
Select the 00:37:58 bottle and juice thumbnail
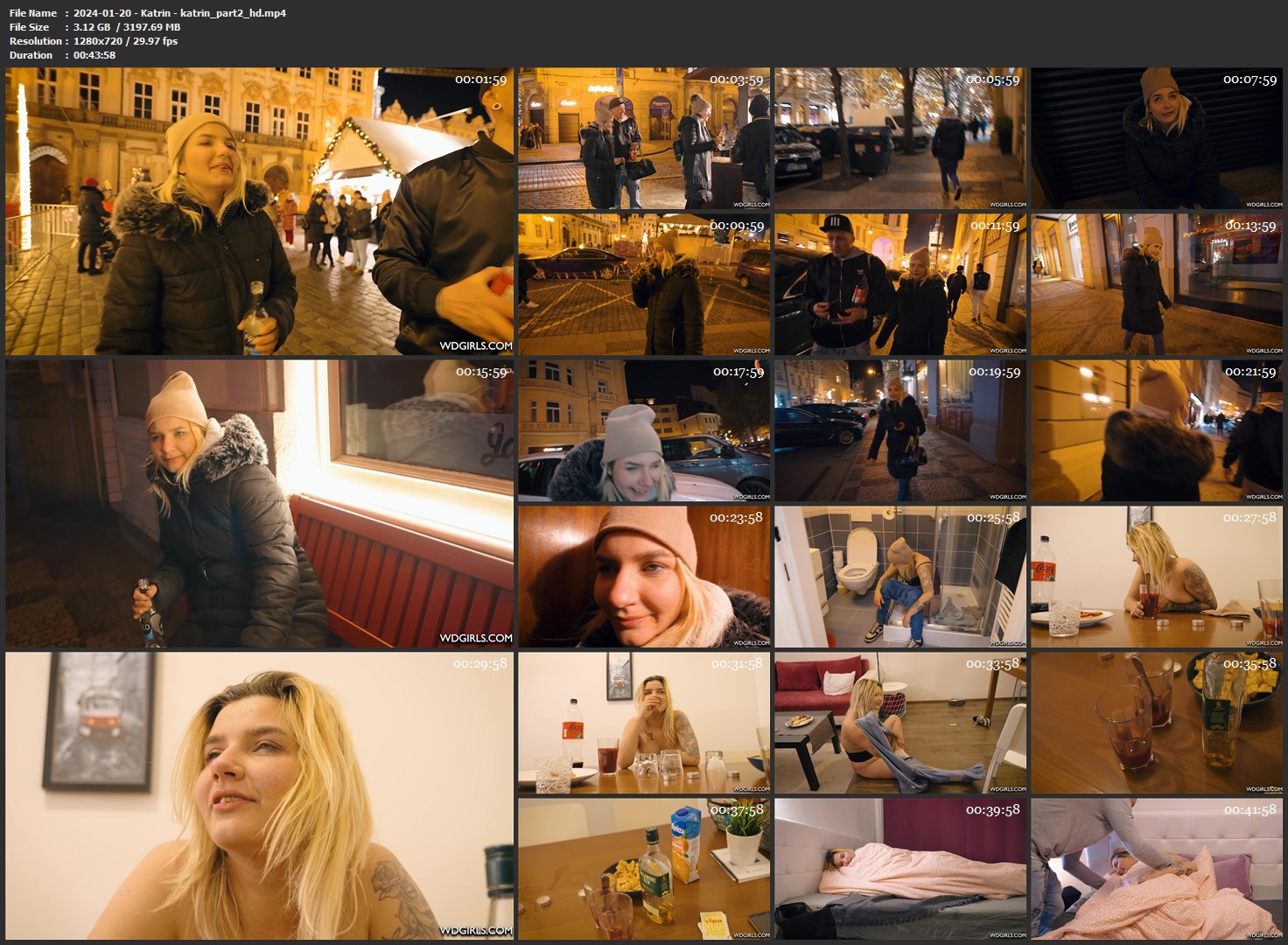coord(644,869)
